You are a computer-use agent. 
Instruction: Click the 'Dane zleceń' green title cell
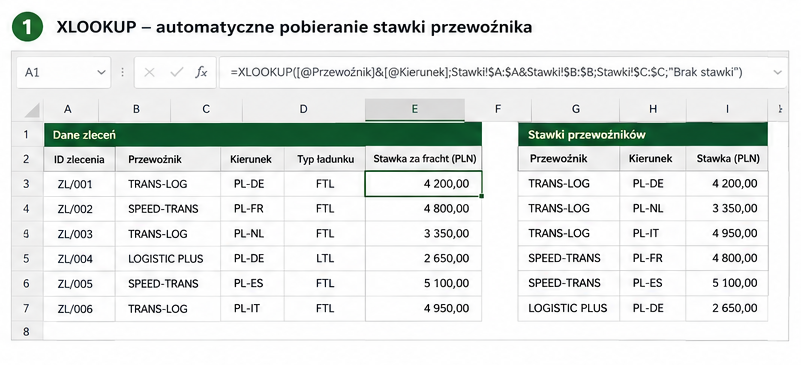(263, 135)
